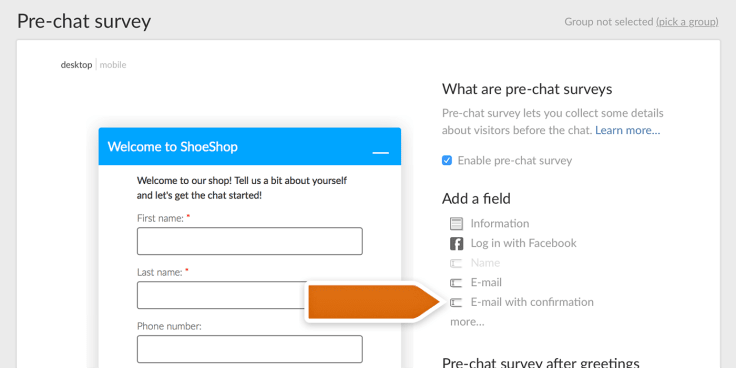Click the Information field icon

[x=456, y=223]
